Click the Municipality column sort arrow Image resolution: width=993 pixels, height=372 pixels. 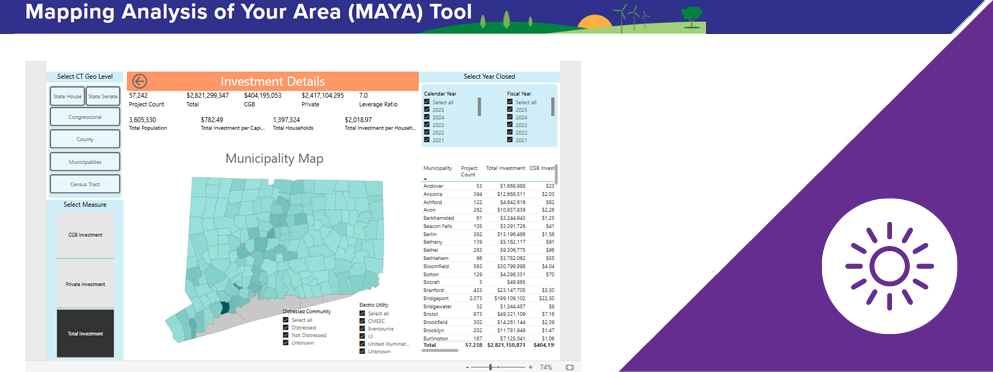tap(425, 179)
